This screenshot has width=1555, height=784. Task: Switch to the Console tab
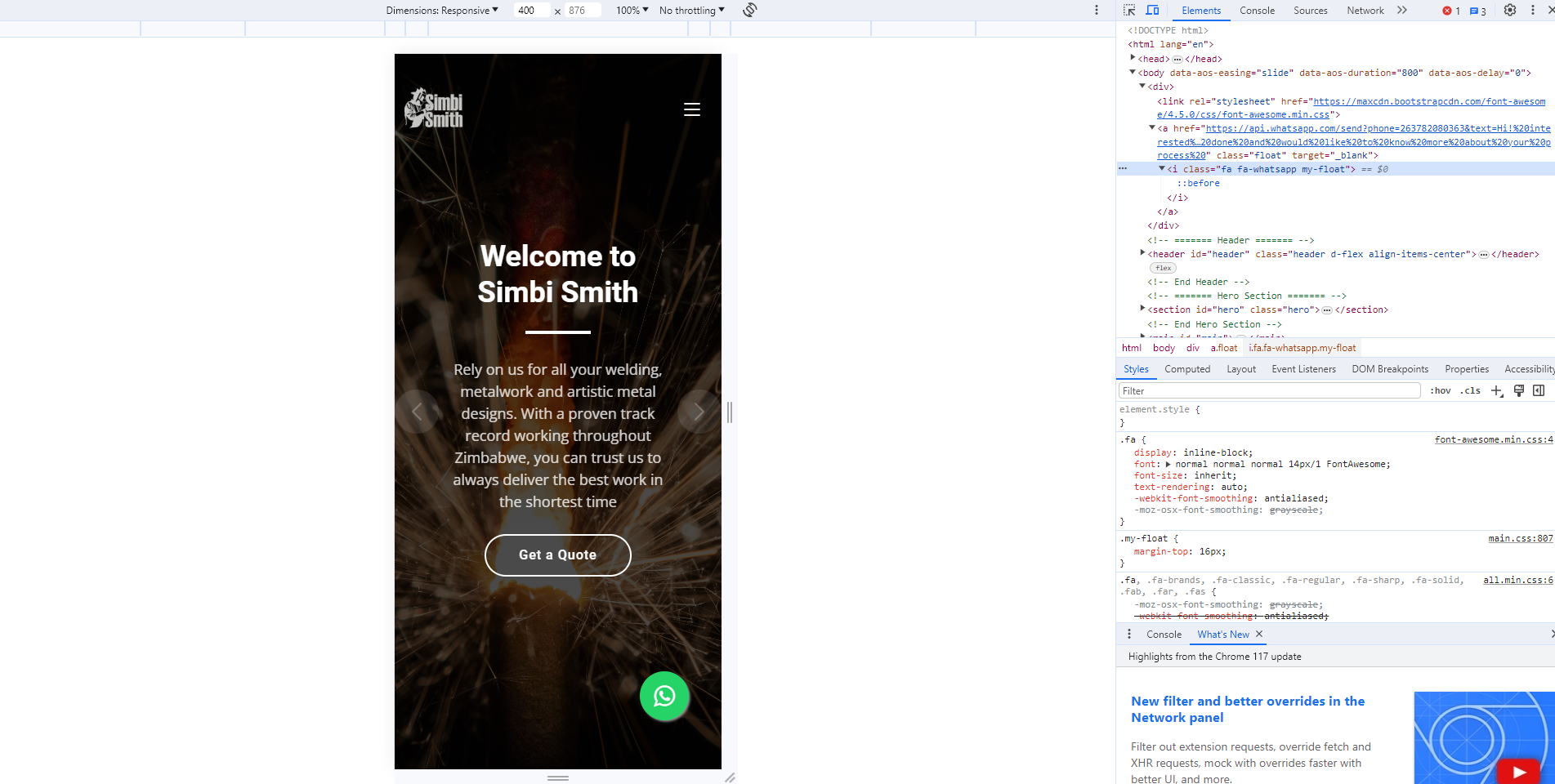pyautogui.click(x=1256, y=11)
